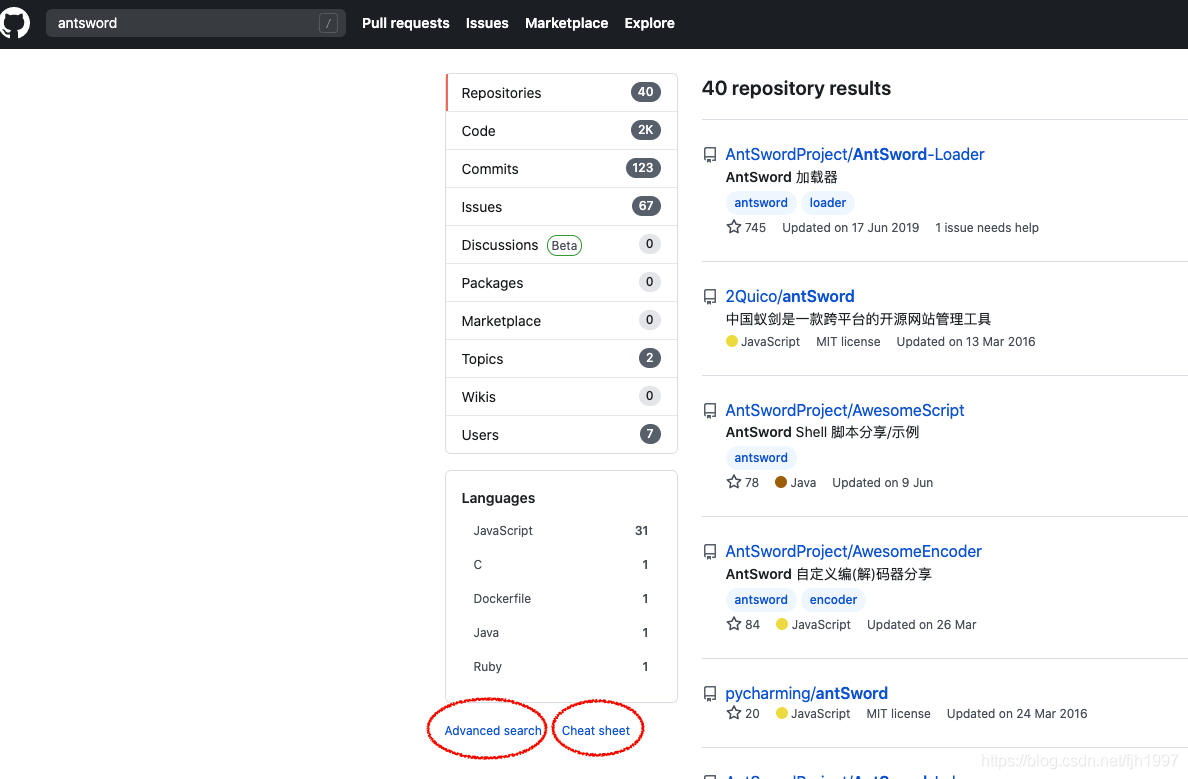Click 'Updated on 26 Mar' text
The height and width of the screenshot is (779, 1188).
click(x=921, y=624)
